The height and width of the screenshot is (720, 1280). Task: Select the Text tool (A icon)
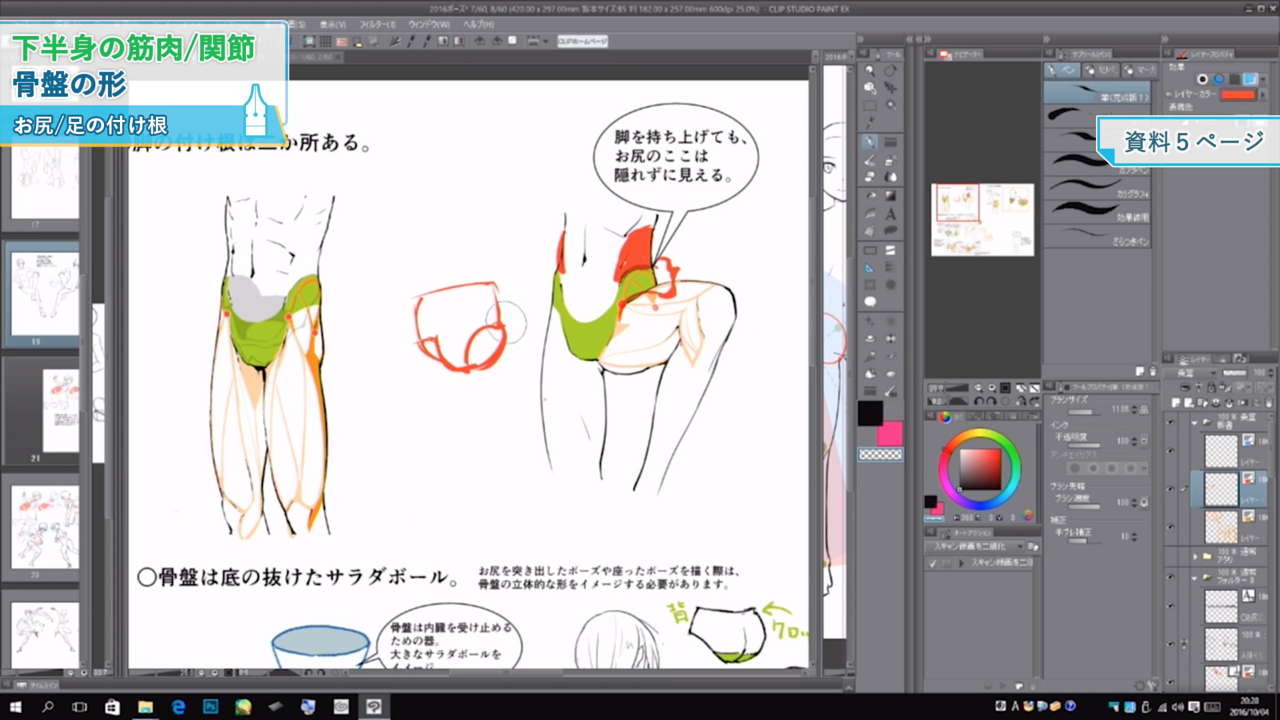tap(890, 213)
